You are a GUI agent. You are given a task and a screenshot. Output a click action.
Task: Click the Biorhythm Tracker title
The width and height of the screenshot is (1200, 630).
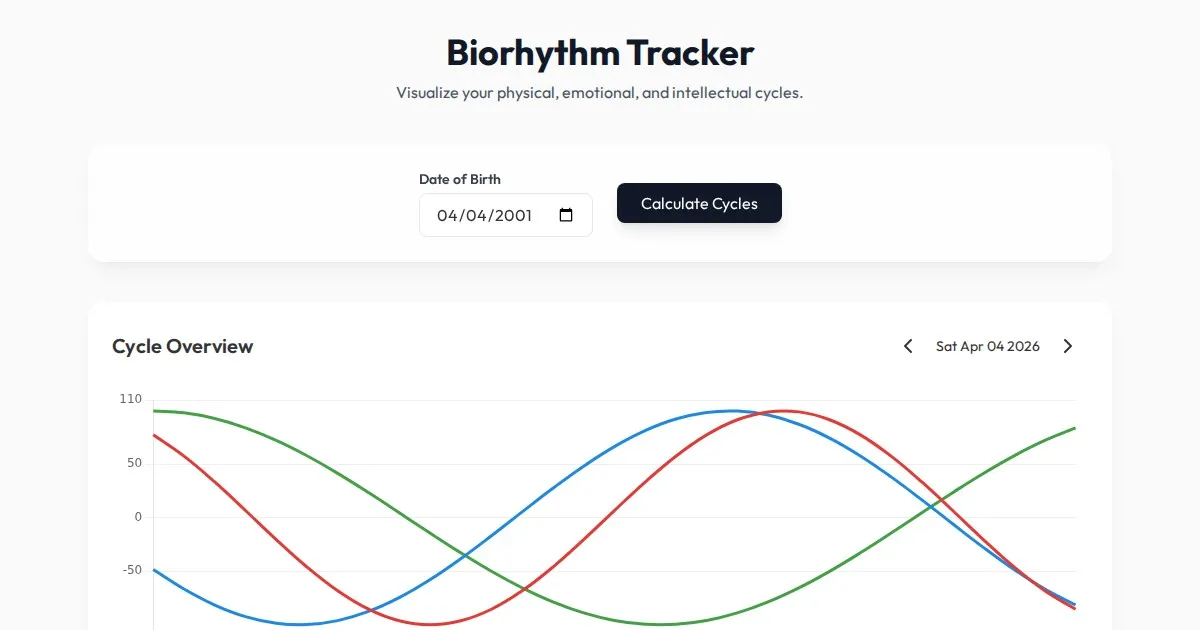[x=600, y=52]
